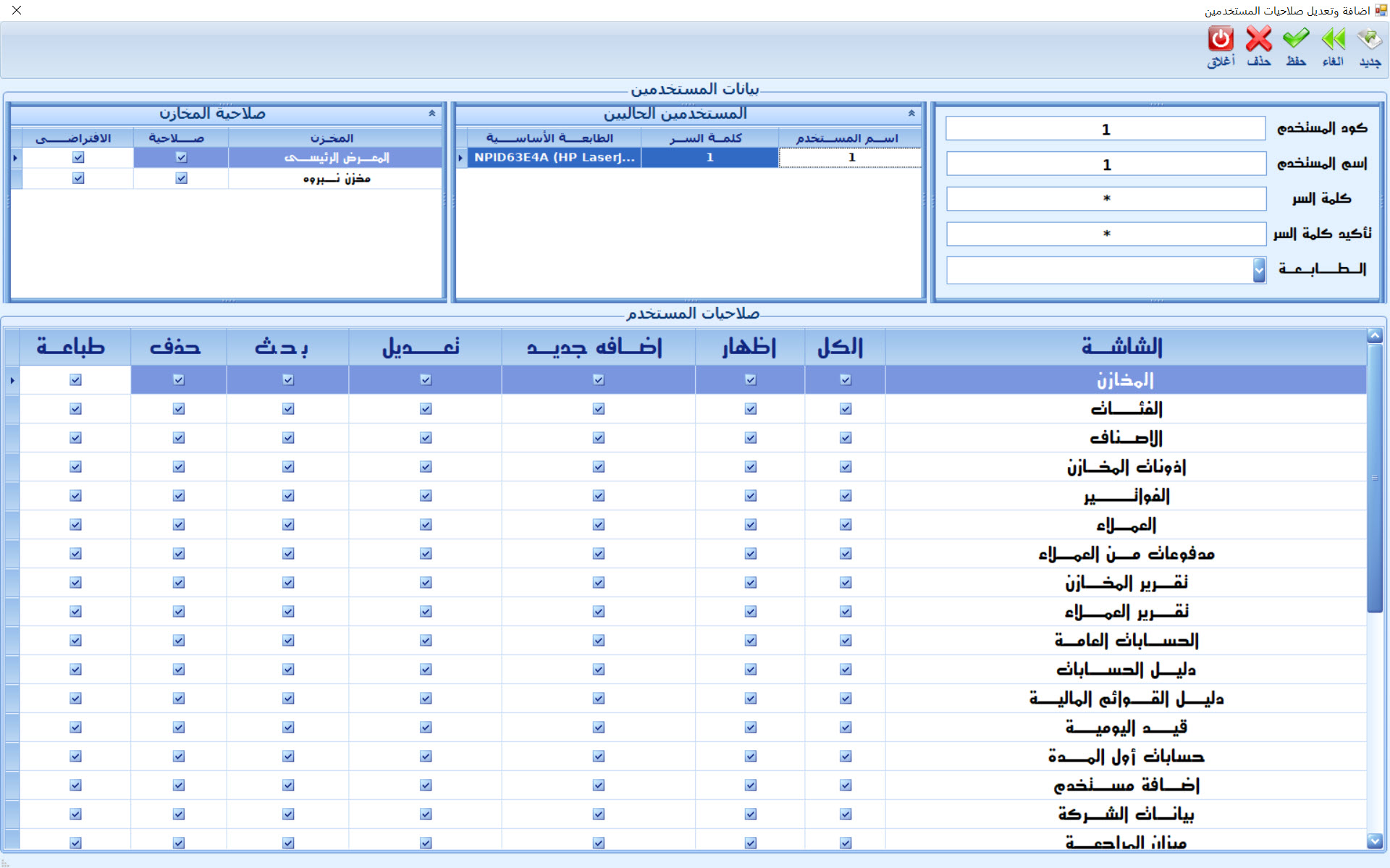Click the الشاشة column header
The width and height of the screenshot is (1390, 868).
click(x=1125, y=347)
